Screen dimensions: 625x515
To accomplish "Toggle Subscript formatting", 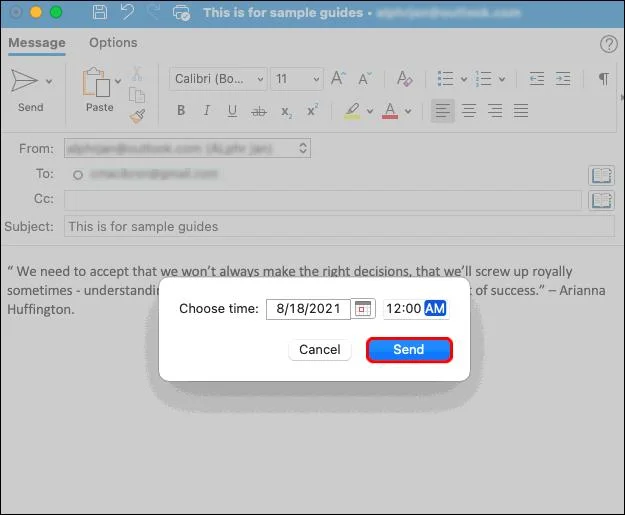I will [286, 112].
